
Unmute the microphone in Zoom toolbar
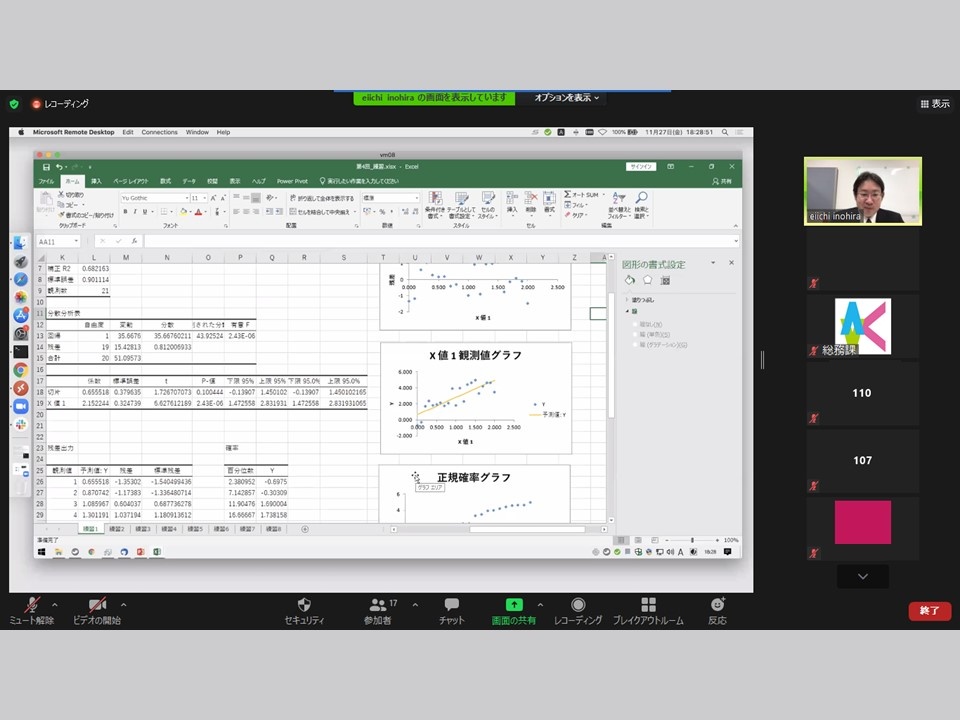point(32,610)
